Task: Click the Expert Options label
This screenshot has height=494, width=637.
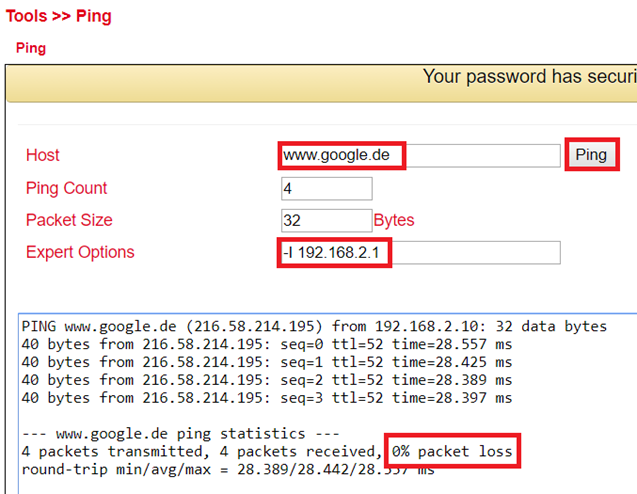Action: [80, 252]
